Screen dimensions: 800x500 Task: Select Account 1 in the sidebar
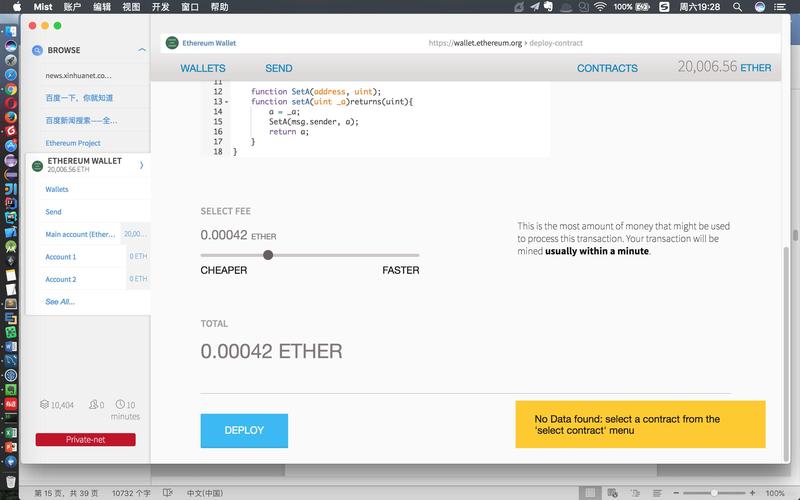click(61, 257)
